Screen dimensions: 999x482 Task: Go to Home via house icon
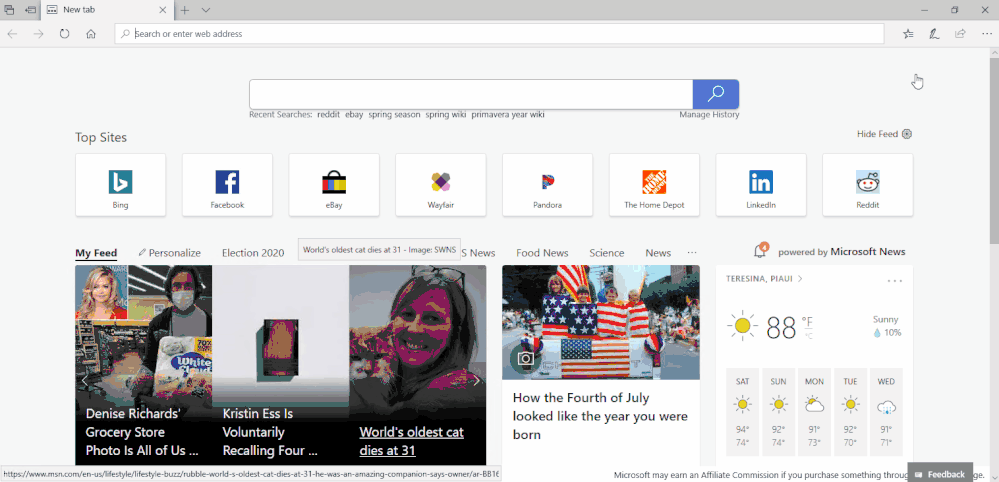90,34
